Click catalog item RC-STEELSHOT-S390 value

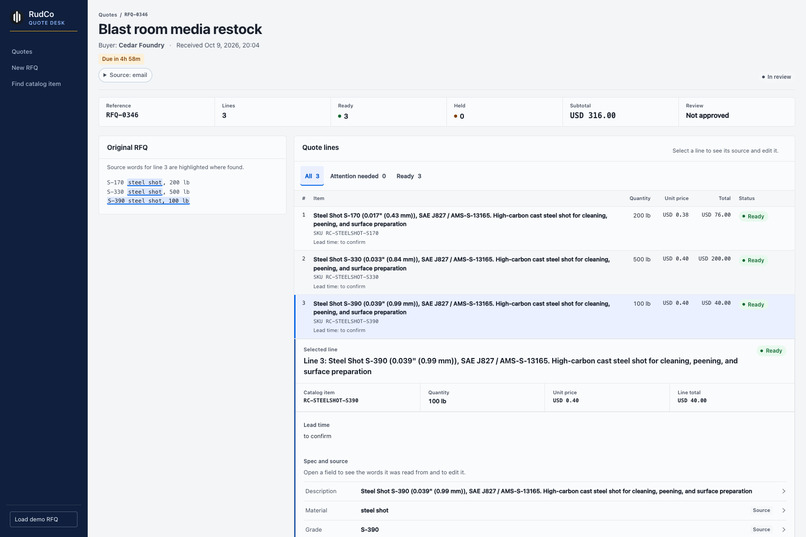331,400
